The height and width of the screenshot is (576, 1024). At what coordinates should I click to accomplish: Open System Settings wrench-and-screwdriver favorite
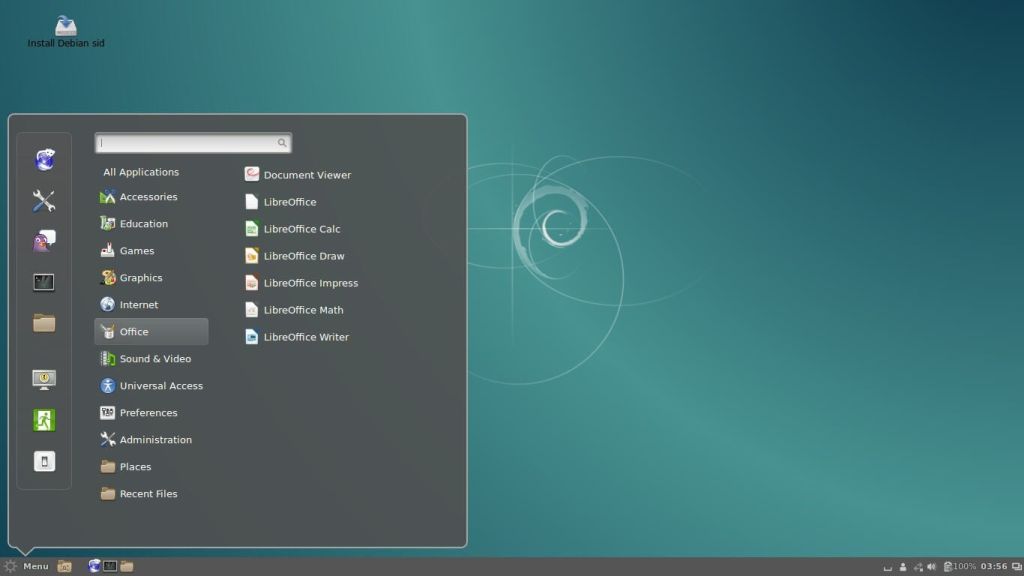44,200
